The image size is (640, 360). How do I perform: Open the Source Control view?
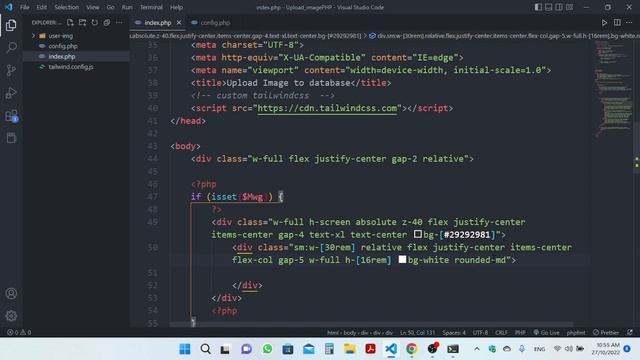tap(11, 70)
